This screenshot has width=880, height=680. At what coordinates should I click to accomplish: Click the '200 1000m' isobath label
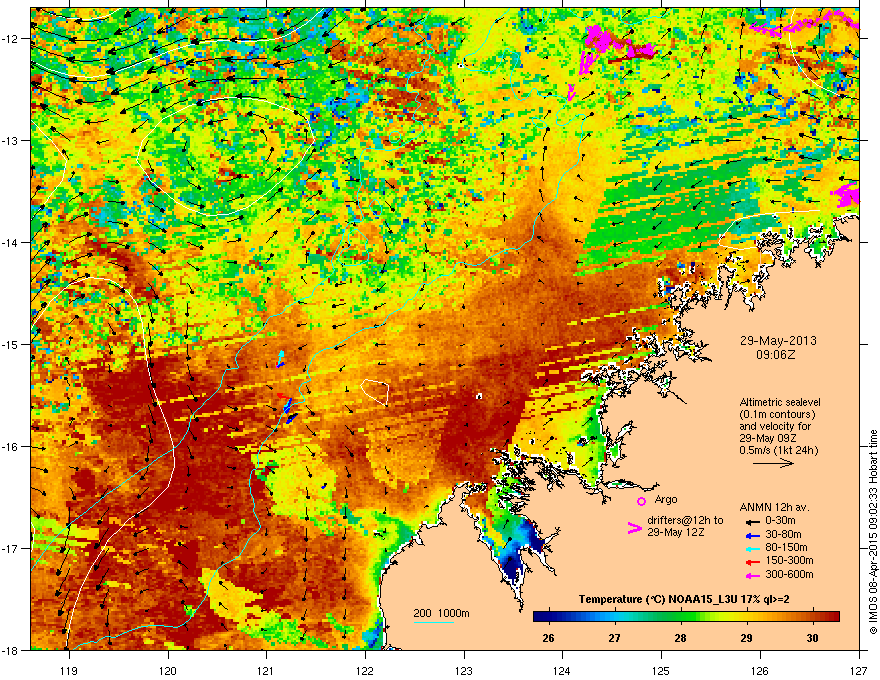[x=441, y=613]
